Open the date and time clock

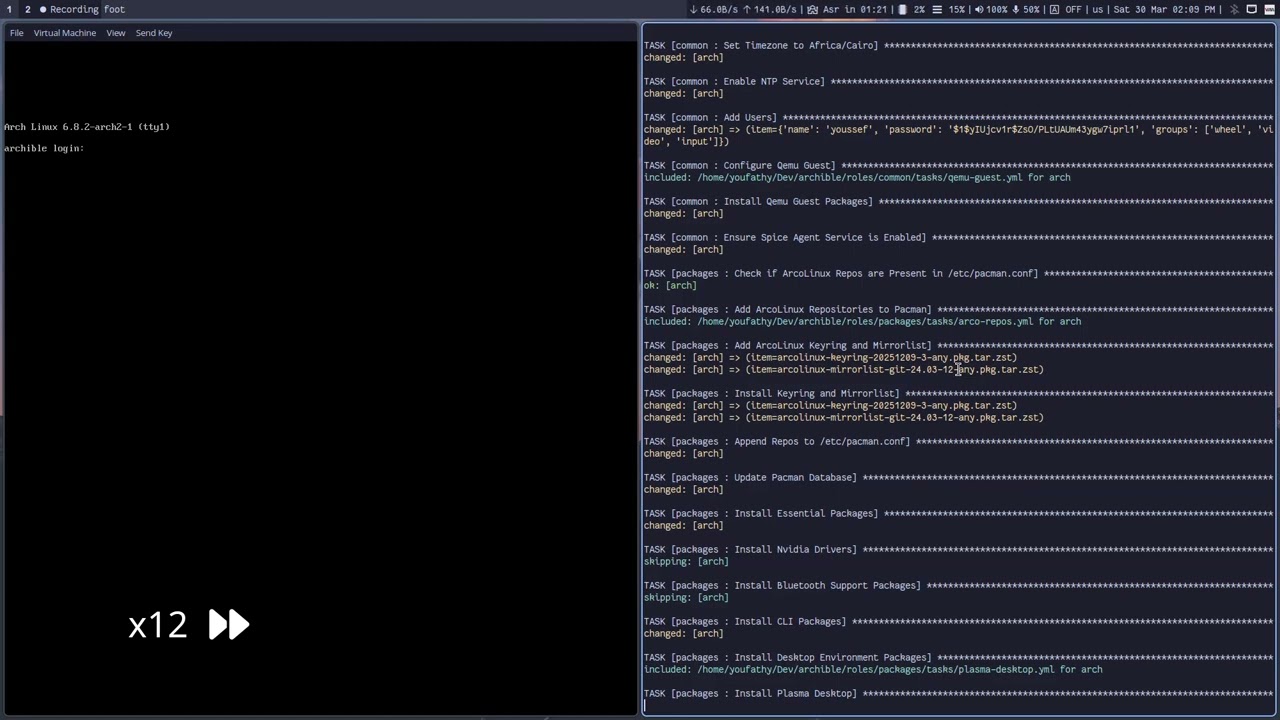[x=1164, y=9]
